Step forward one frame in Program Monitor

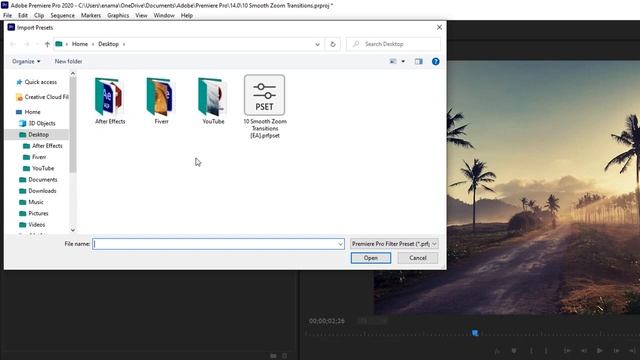616,351
